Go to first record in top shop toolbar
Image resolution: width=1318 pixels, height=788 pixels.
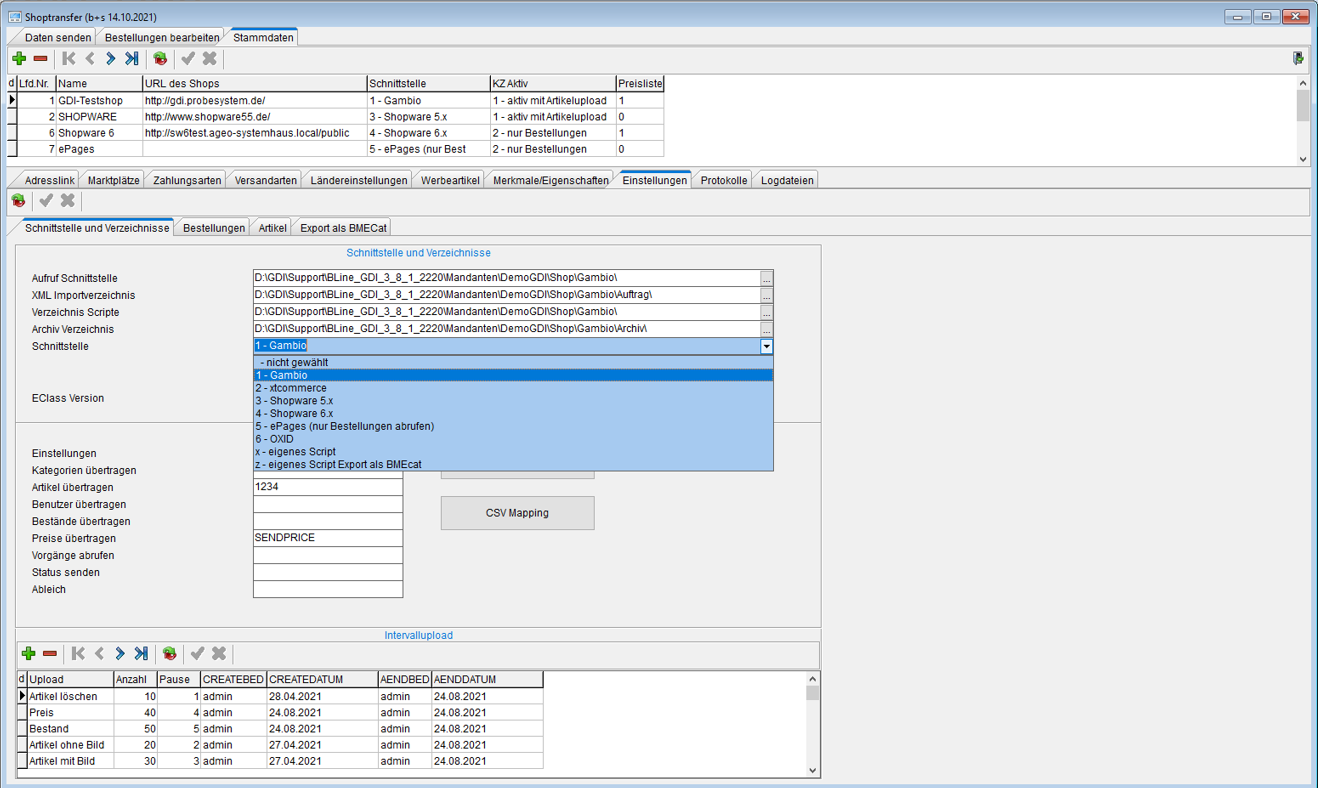pyautogui.click(x=68, y=59)
